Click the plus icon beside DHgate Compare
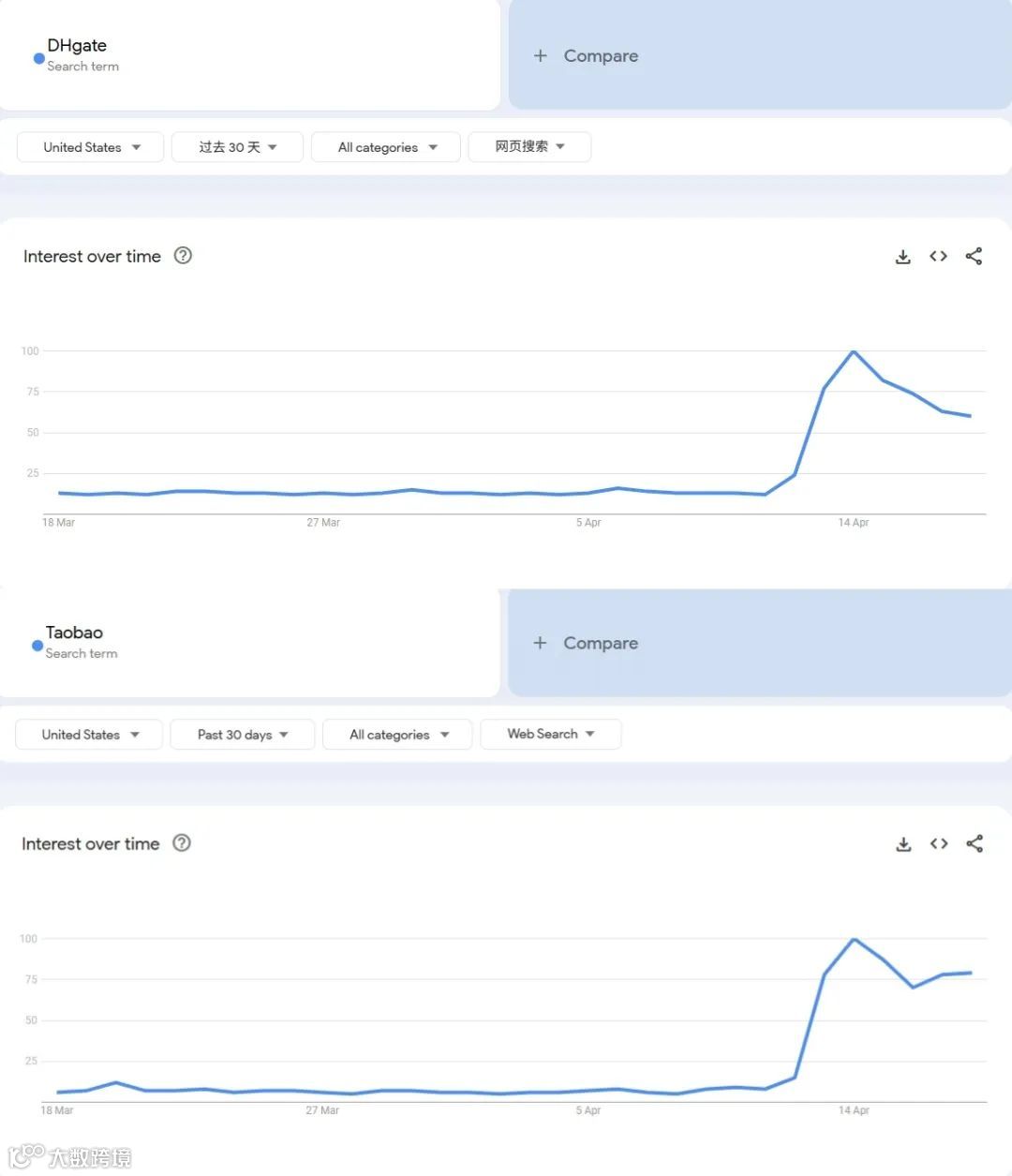The image size is (1012, 1176). (541, 55)
